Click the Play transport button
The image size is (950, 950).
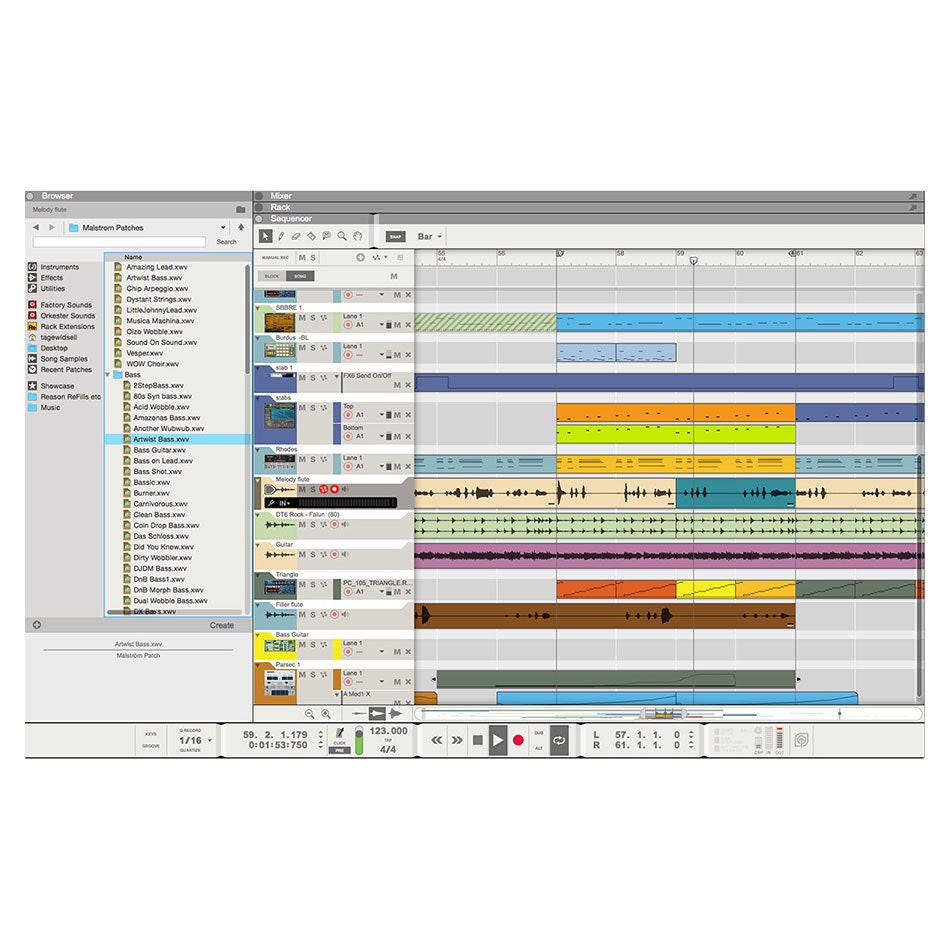[497, 740]
